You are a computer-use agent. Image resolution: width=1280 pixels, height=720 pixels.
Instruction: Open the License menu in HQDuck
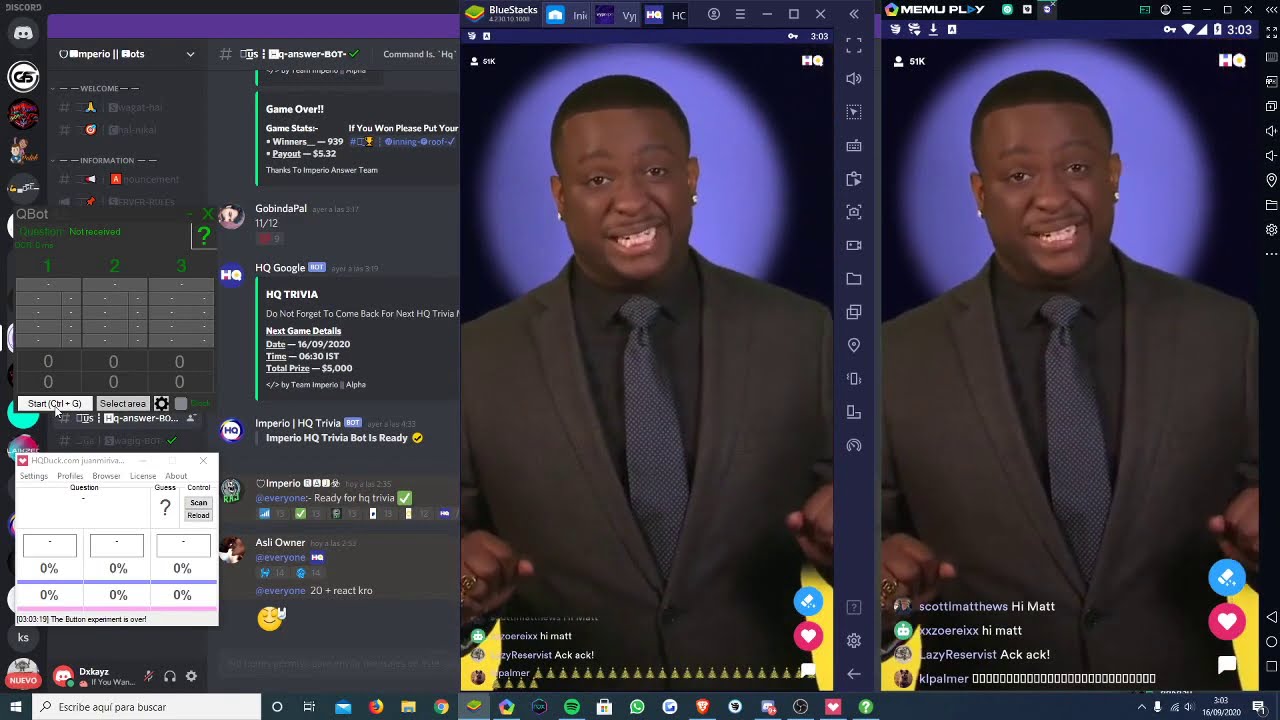(143, 476)
